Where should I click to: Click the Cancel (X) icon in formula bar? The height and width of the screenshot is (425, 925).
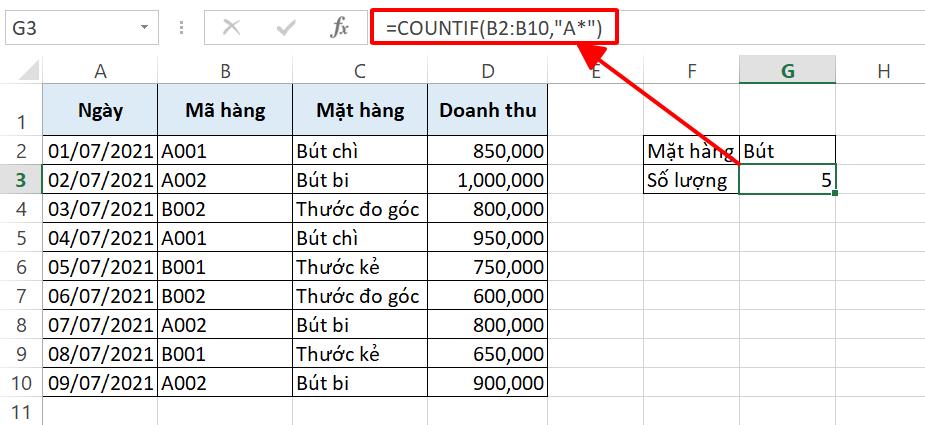pos(231,28)
